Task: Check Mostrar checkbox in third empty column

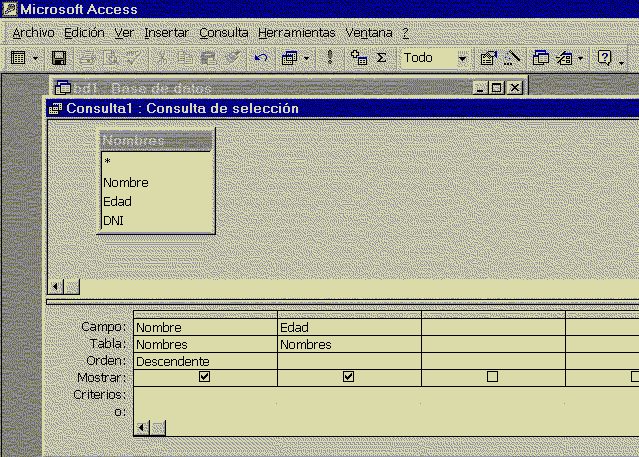Action: pyautogui.click(x=492, y=377)
